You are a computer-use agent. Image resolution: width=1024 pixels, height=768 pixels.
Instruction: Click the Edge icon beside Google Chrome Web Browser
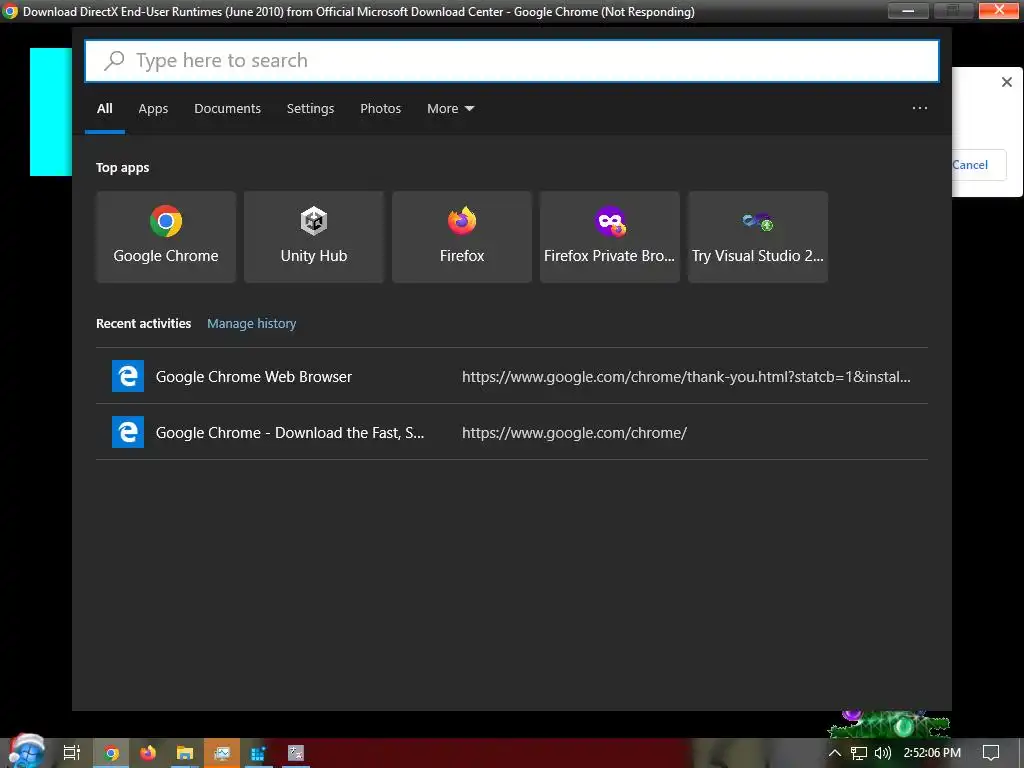tap(128, 376)
